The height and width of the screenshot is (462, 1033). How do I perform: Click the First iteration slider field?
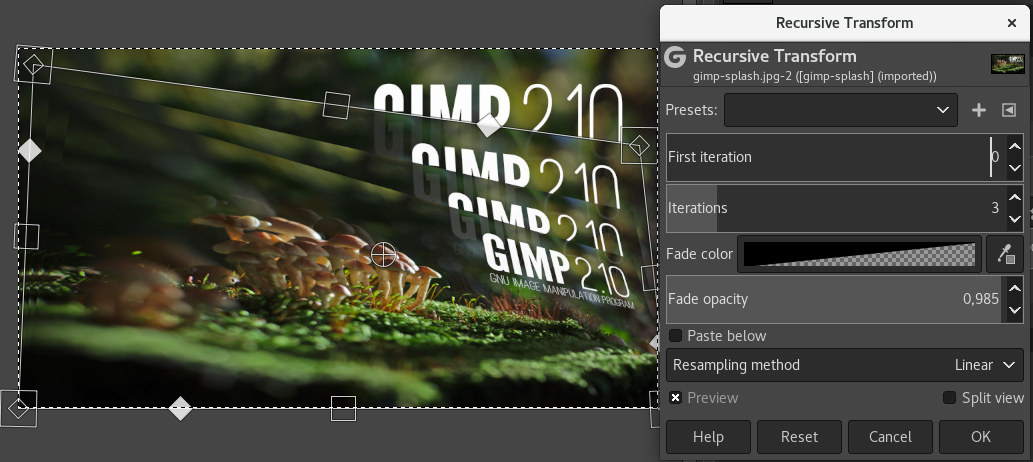pyautogui.click(x=836, y=158)
